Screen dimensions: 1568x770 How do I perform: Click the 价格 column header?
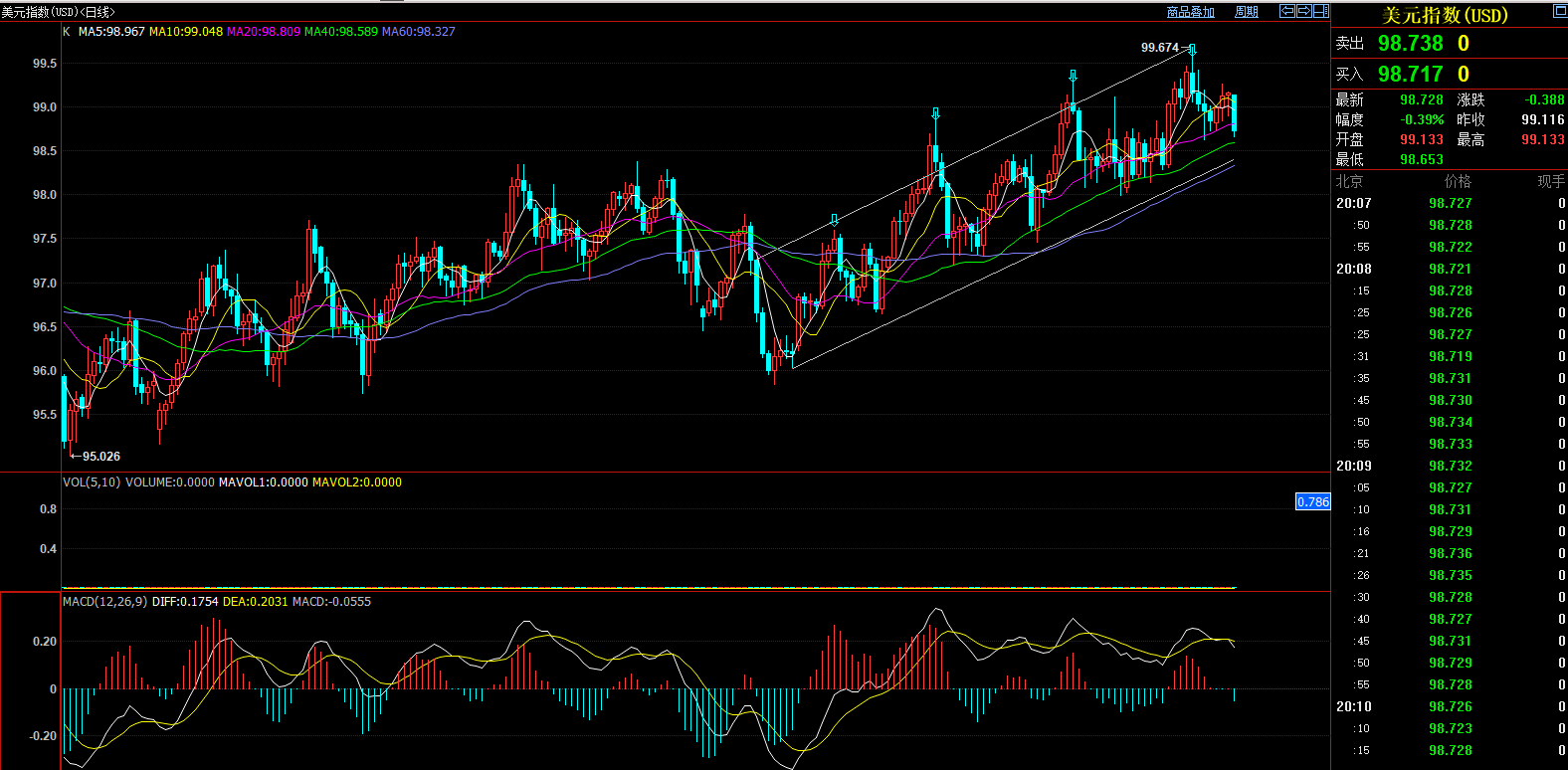tap(1458, 181)
